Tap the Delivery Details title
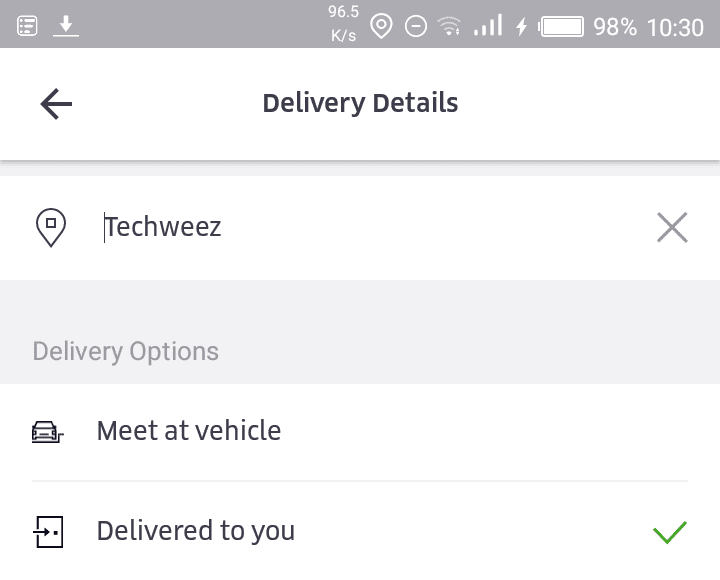This screenshot has width=720, height=580. point(360,103)
